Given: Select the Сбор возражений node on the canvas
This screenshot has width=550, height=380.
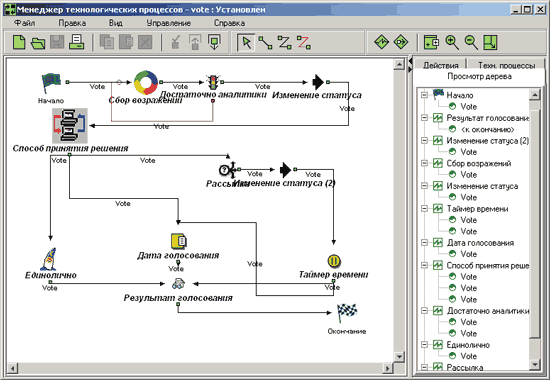Looking at the screenshot, I should pyautogui.click(x=146, y=83).
